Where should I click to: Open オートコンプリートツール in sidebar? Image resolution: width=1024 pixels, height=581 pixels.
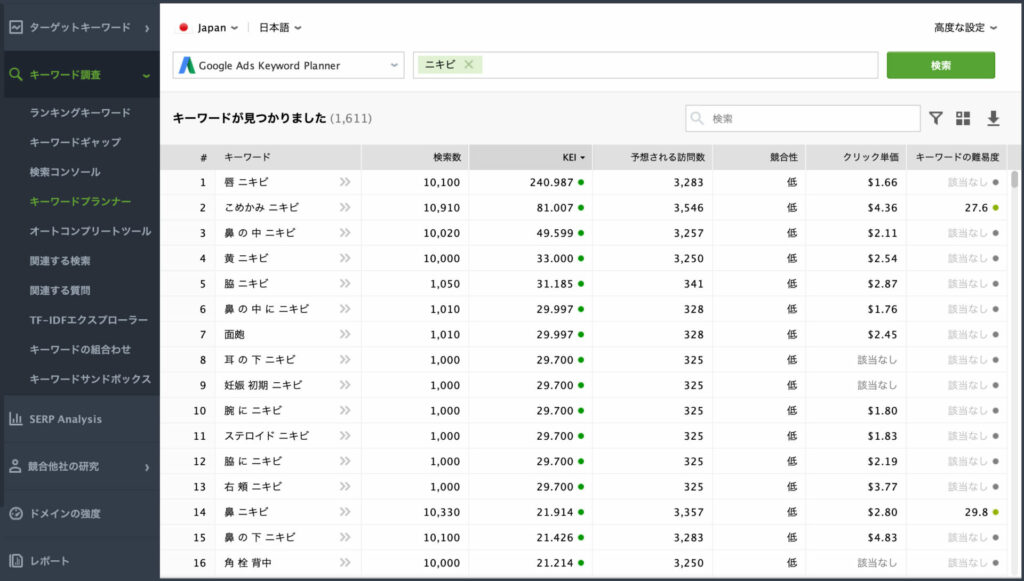[x=90, y=230]
